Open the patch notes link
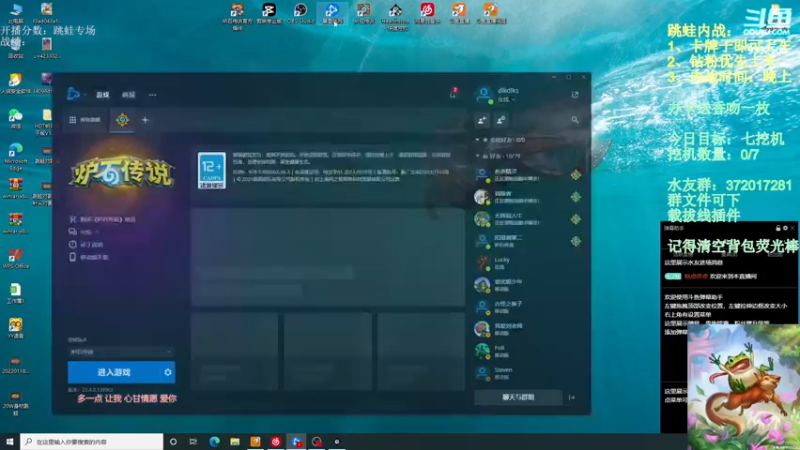 click(x=86, y=245)
